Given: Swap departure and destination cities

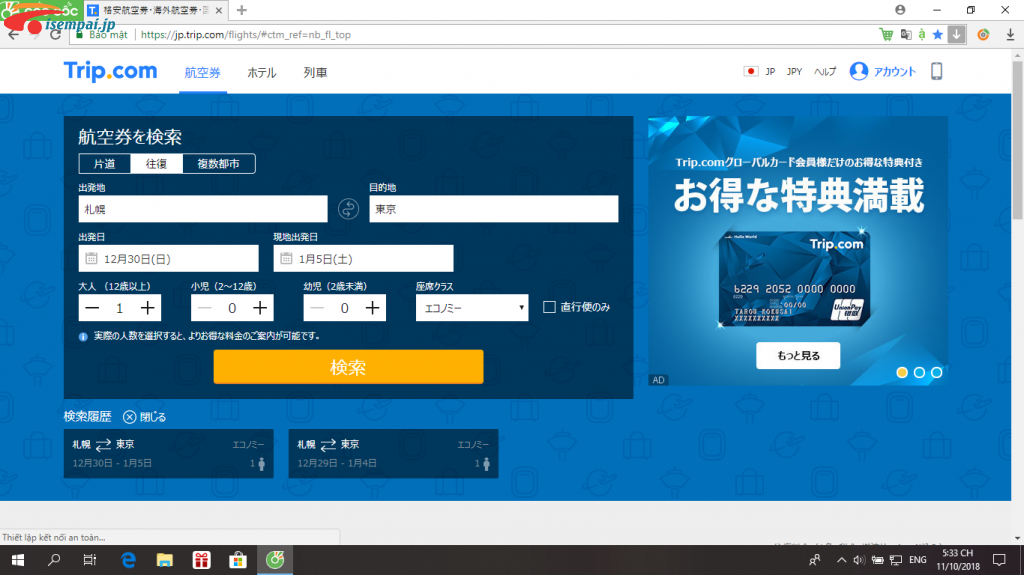Looking at the screenshot, I should (x=348, y=209).
